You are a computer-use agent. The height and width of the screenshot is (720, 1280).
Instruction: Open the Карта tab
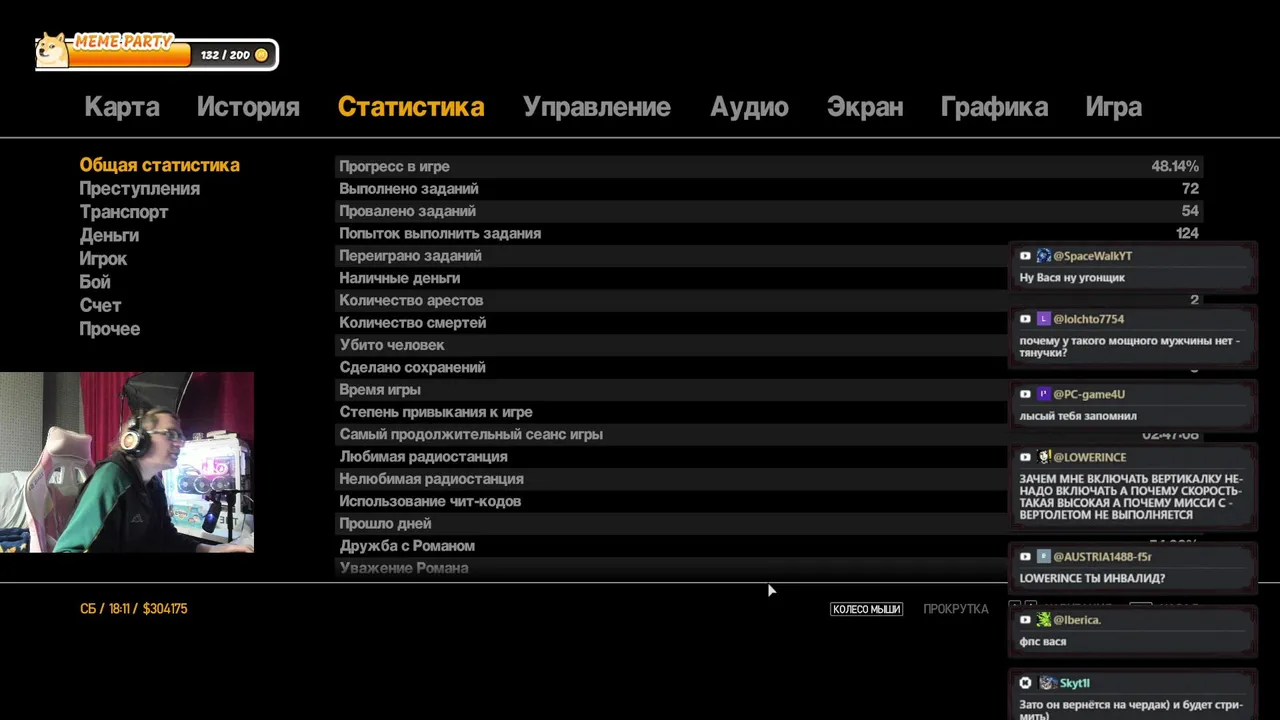point(122,107)
